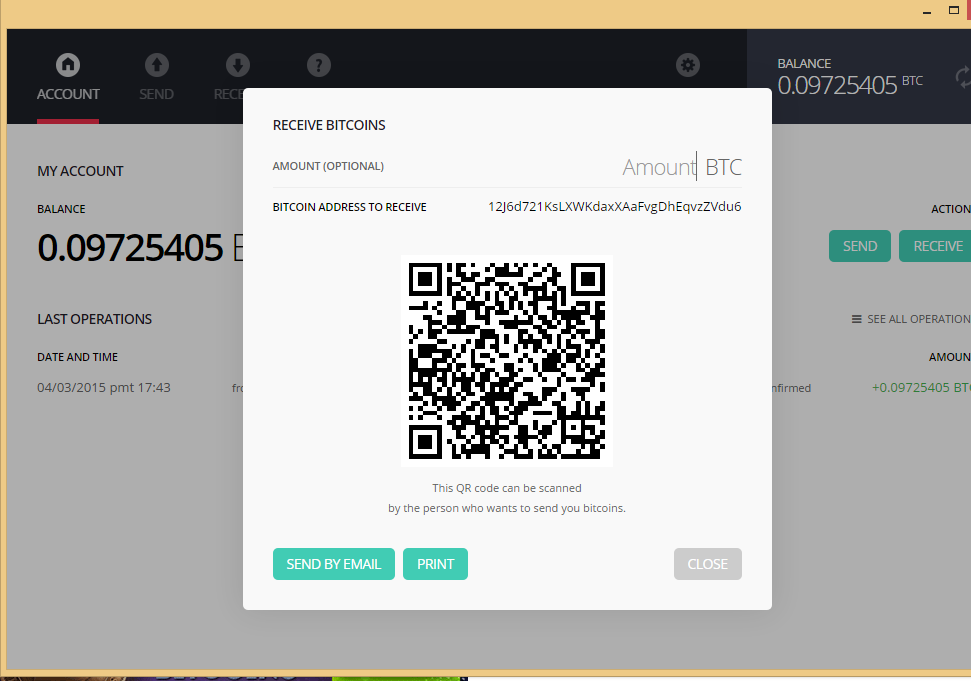Click the Receive down-arrow icon in navigation

click(x=237, y=66)
